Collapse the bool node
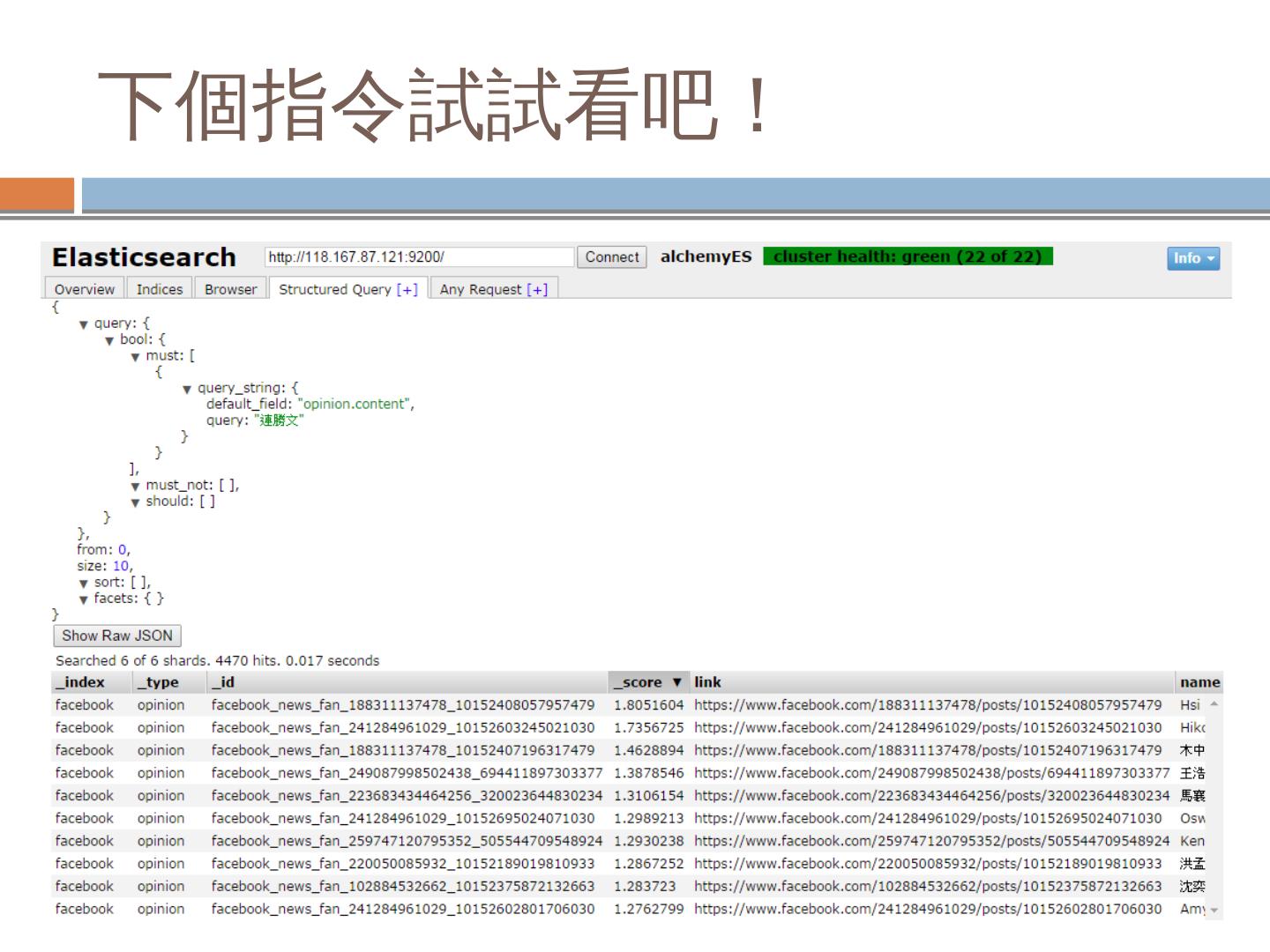 point(109,340)
